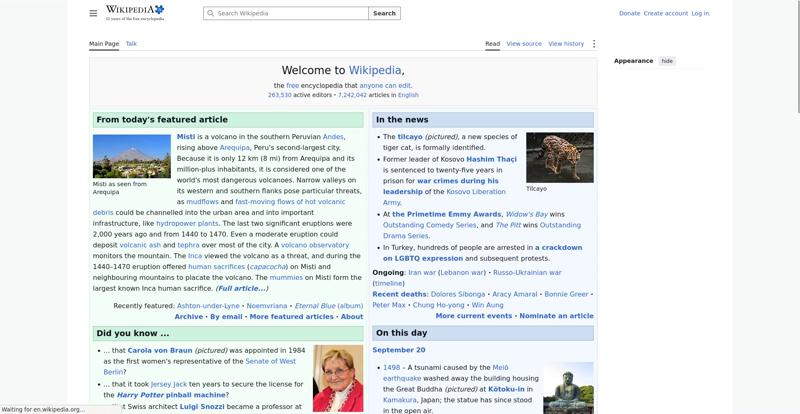Screen dimensions: 800x414
Task: Click the Search button
Action: pos(384,13)
